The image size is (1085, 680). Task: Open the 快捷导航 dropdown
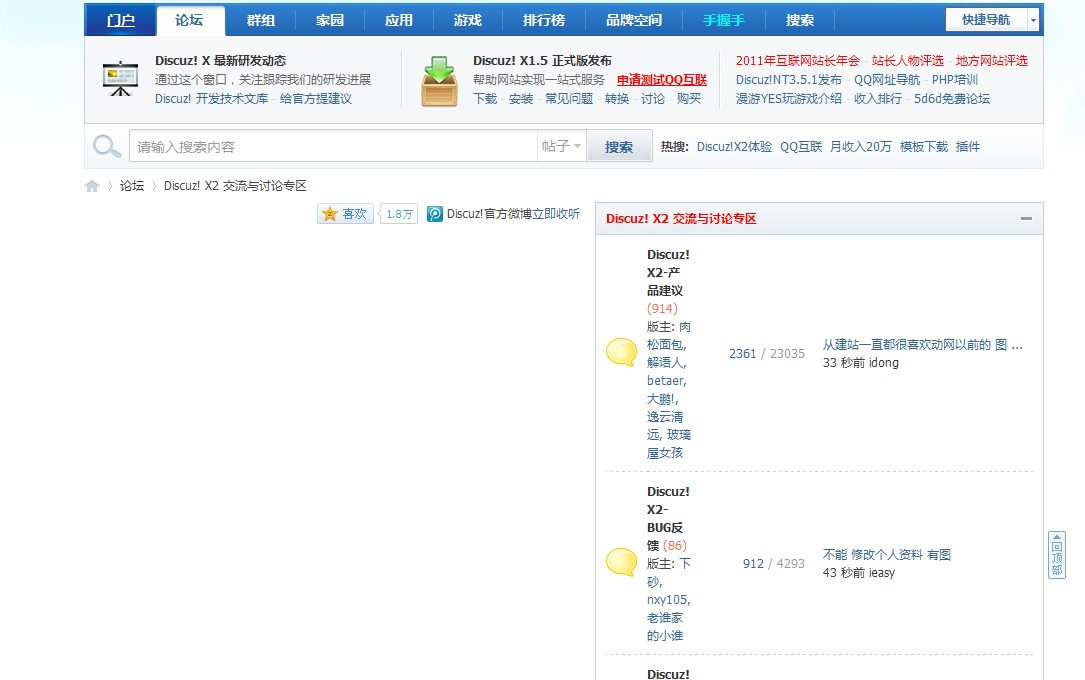992,20
